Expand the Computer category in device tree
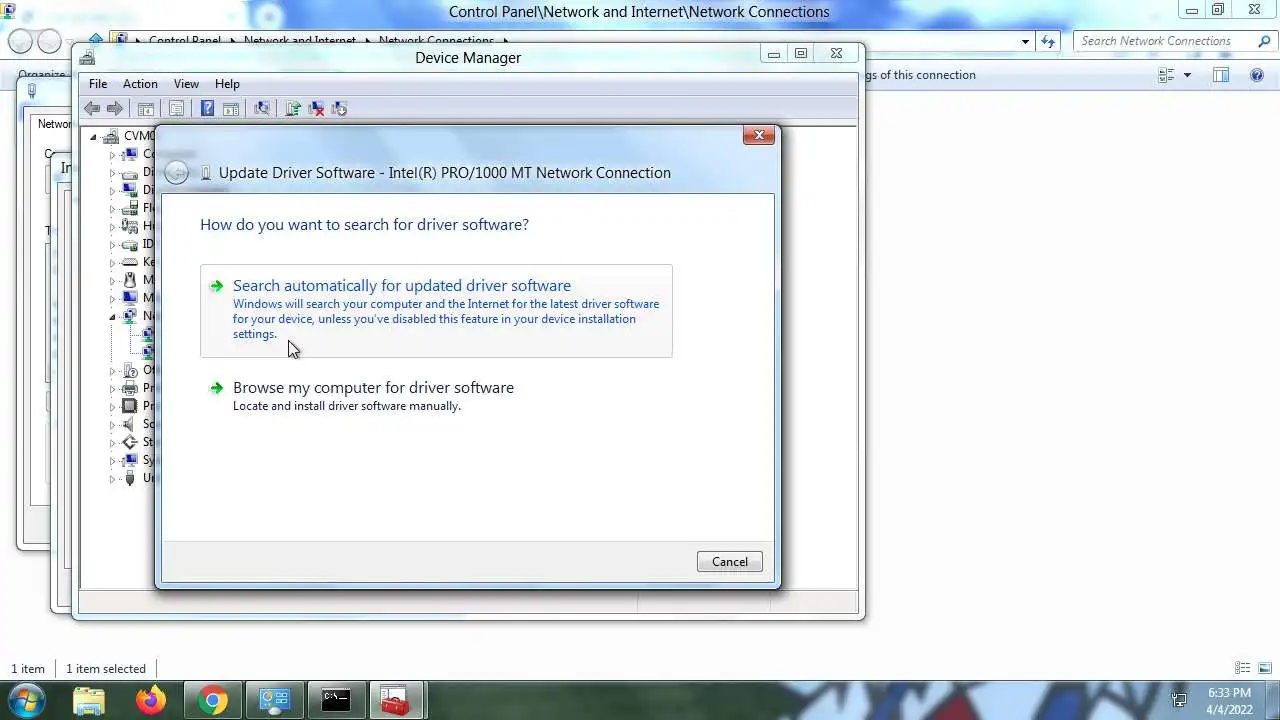Image resolution: width=1280 pixels, height=720 pixels. 112,155
